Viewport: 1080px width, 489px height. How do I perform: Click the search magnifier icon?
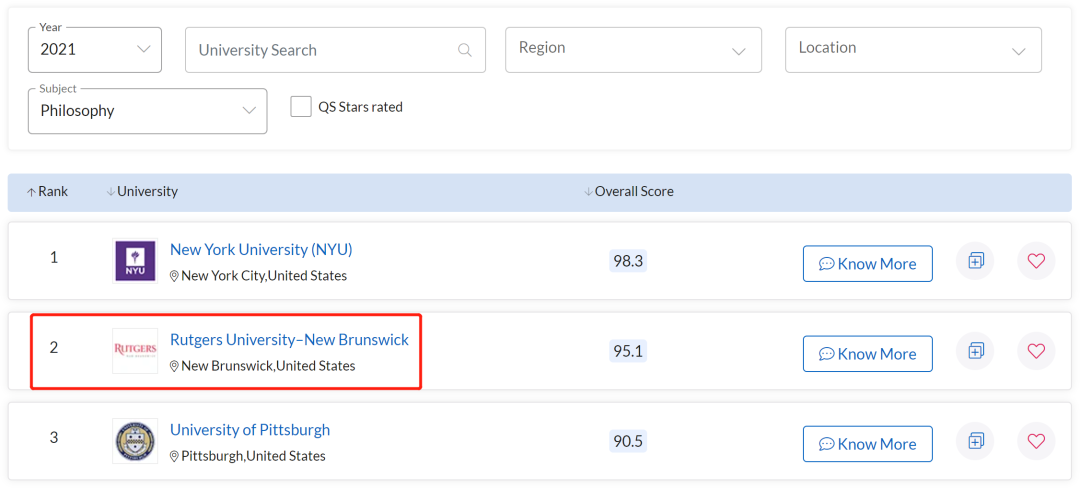(464, 50)
